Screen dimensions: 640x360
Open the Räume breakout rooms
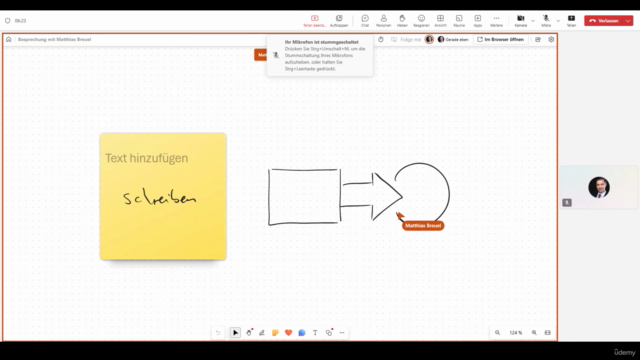coord(459,21)
